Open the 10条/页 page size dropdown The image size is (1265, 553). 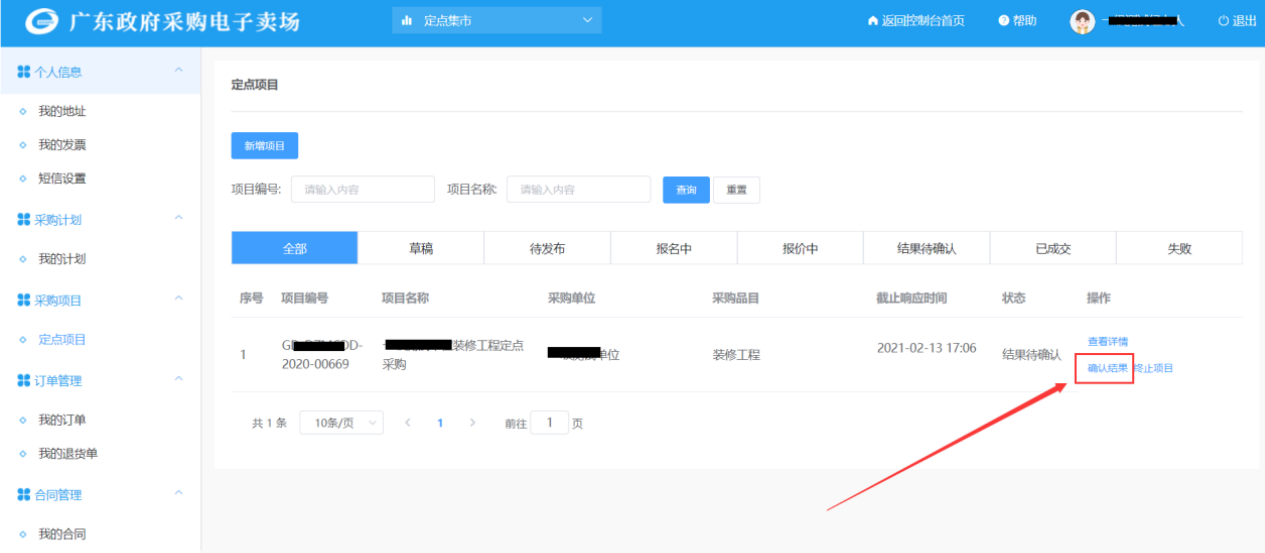(x=341, y=423)
